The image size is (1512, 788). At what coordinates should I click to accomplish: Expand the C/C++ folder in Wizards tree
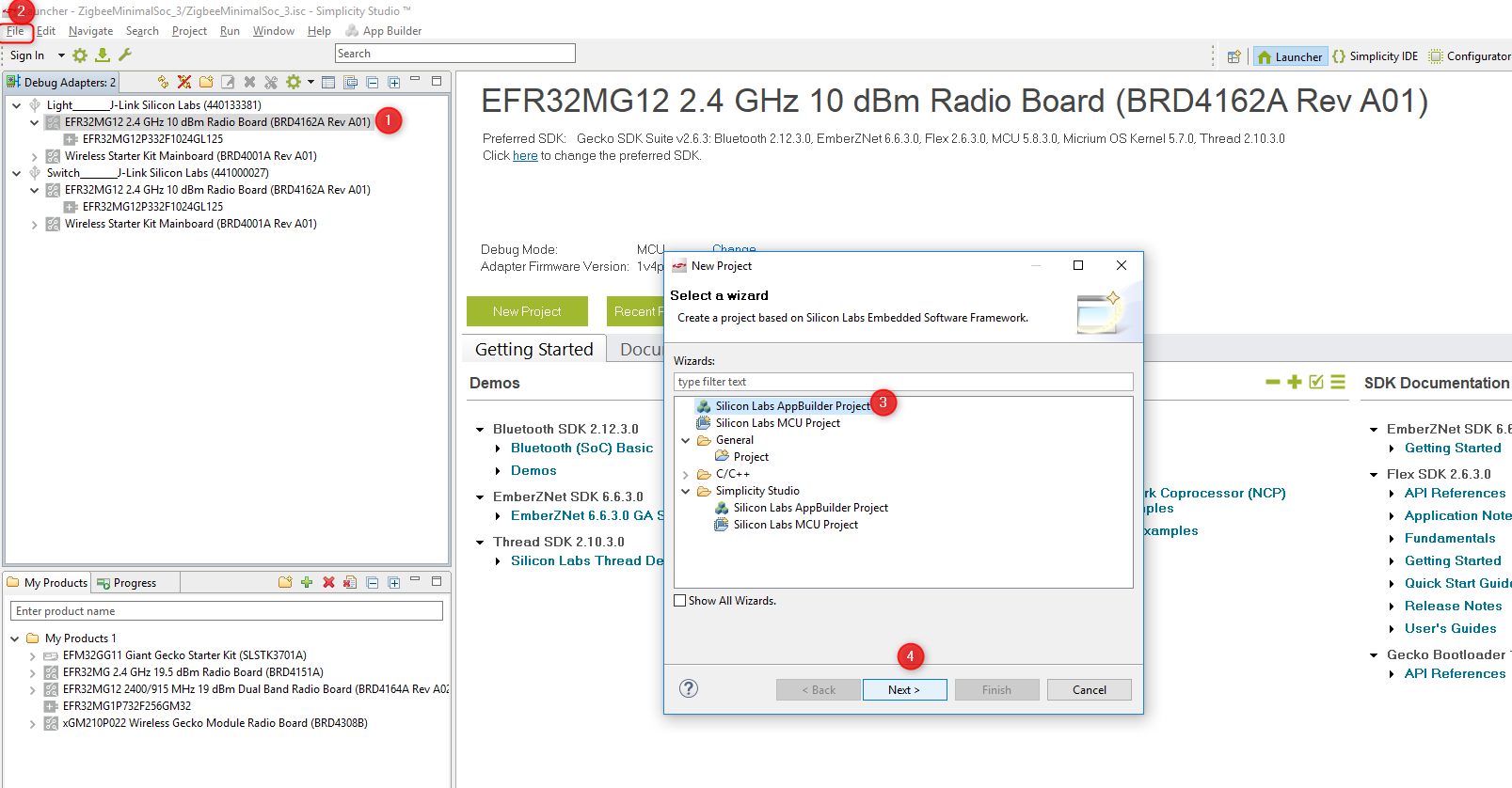pos(686,475)
